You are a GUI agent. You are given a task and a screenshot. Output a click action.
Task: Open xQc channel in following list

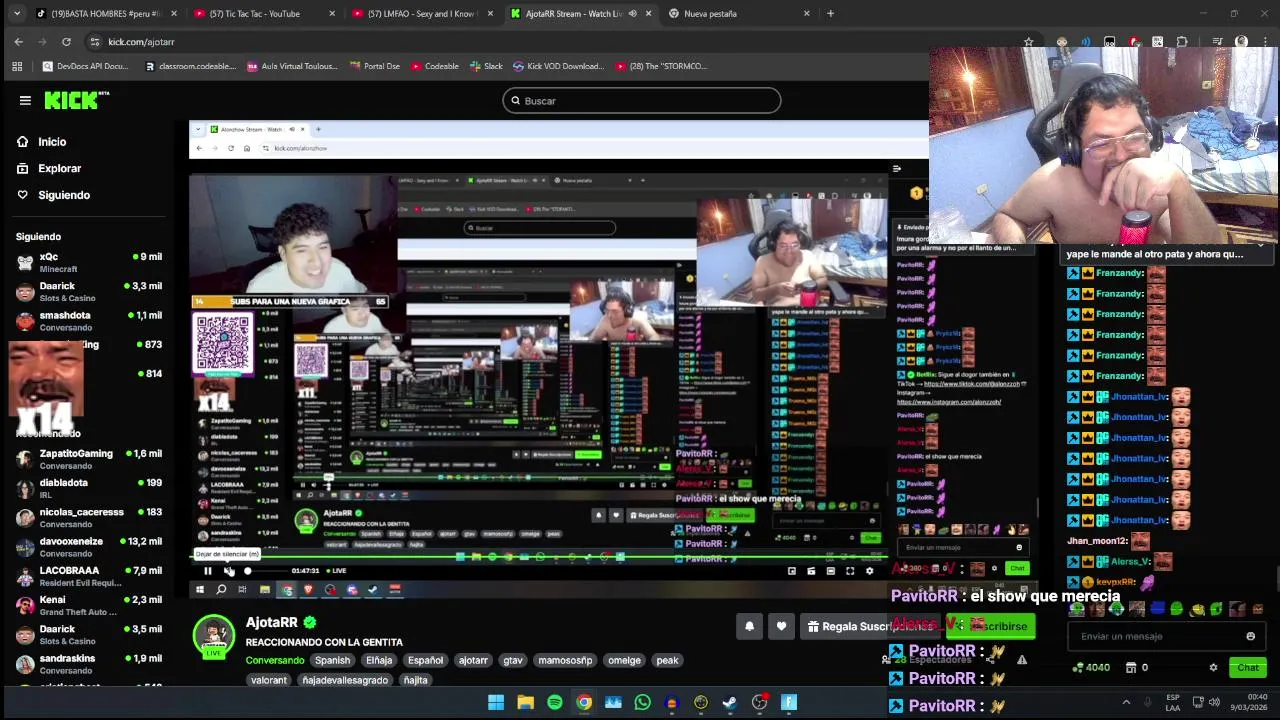coord(88,262)
